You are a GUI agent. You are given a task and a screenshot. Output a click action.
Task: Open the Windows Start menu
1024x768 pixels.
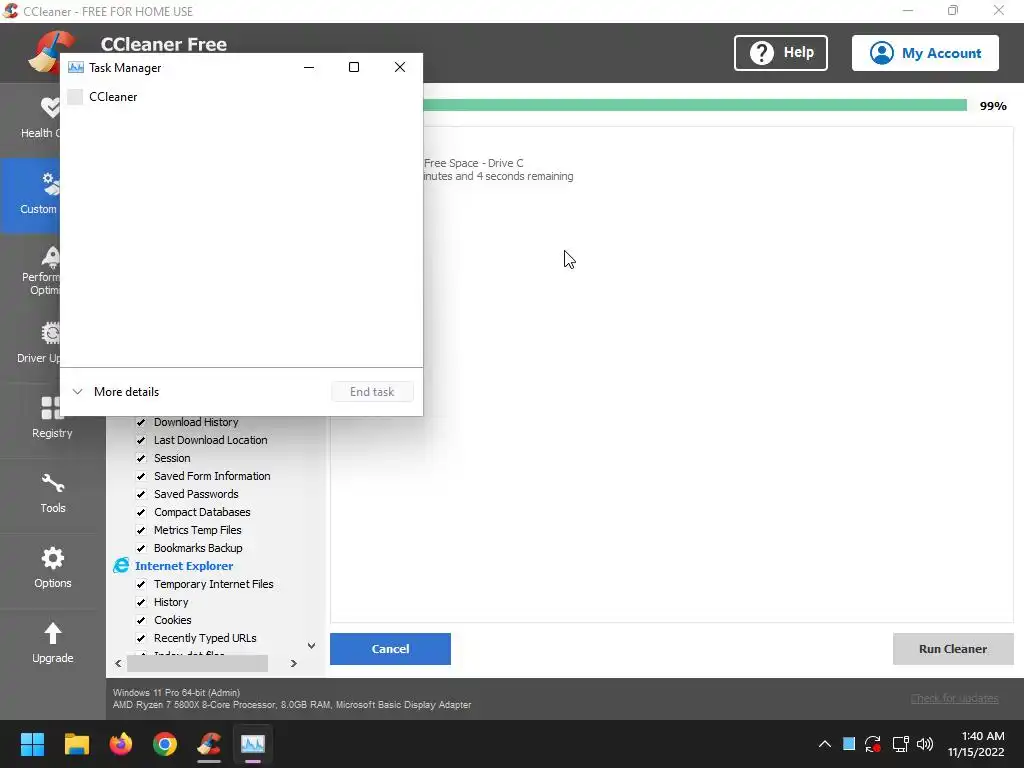(x=32, y=744)
